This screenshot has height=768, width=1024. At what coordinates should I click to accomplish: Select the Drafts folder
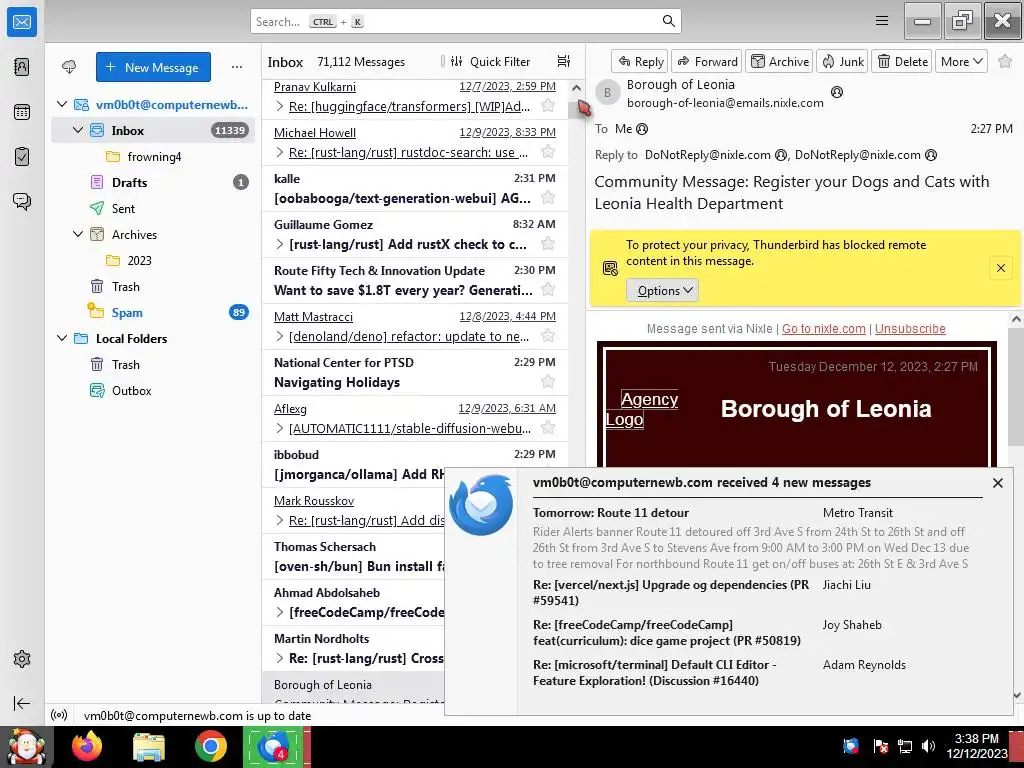click(x=153, y=182)
